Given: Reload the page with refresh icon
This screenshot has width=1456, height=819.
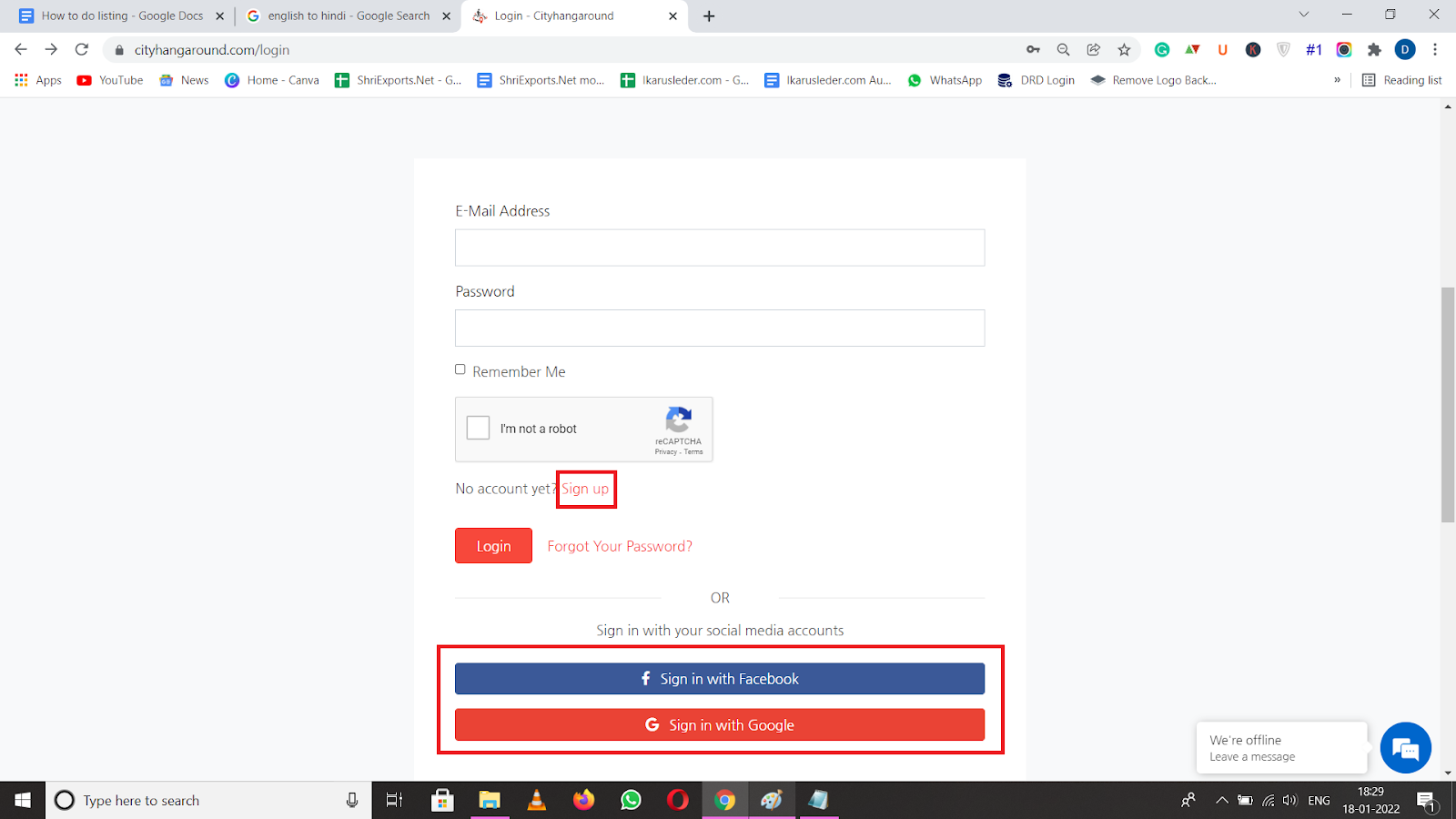Looking at the screenshot, I should (82, 50).
